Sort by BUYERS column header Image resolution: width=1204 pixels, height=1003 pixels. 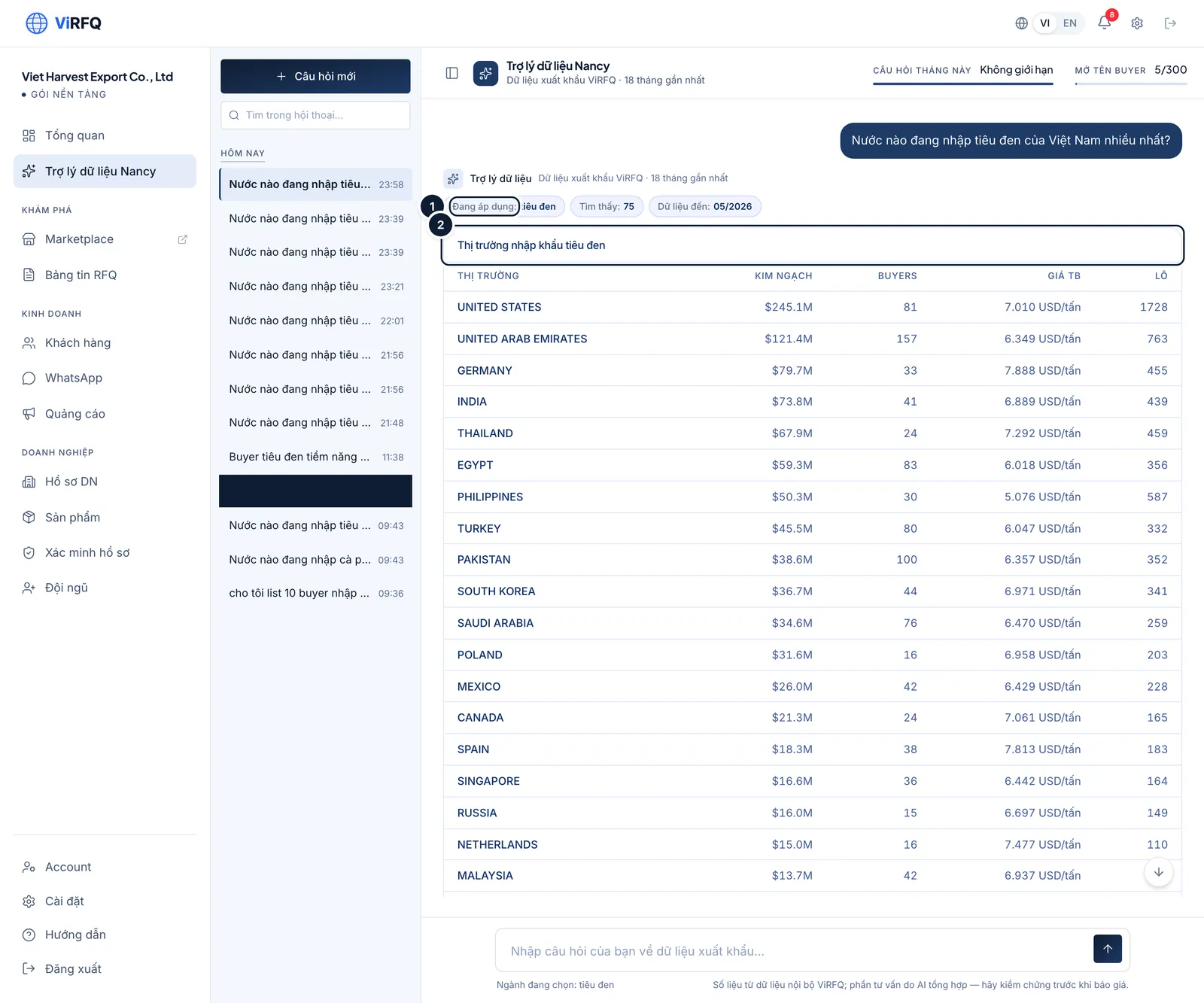click(897, 276)
